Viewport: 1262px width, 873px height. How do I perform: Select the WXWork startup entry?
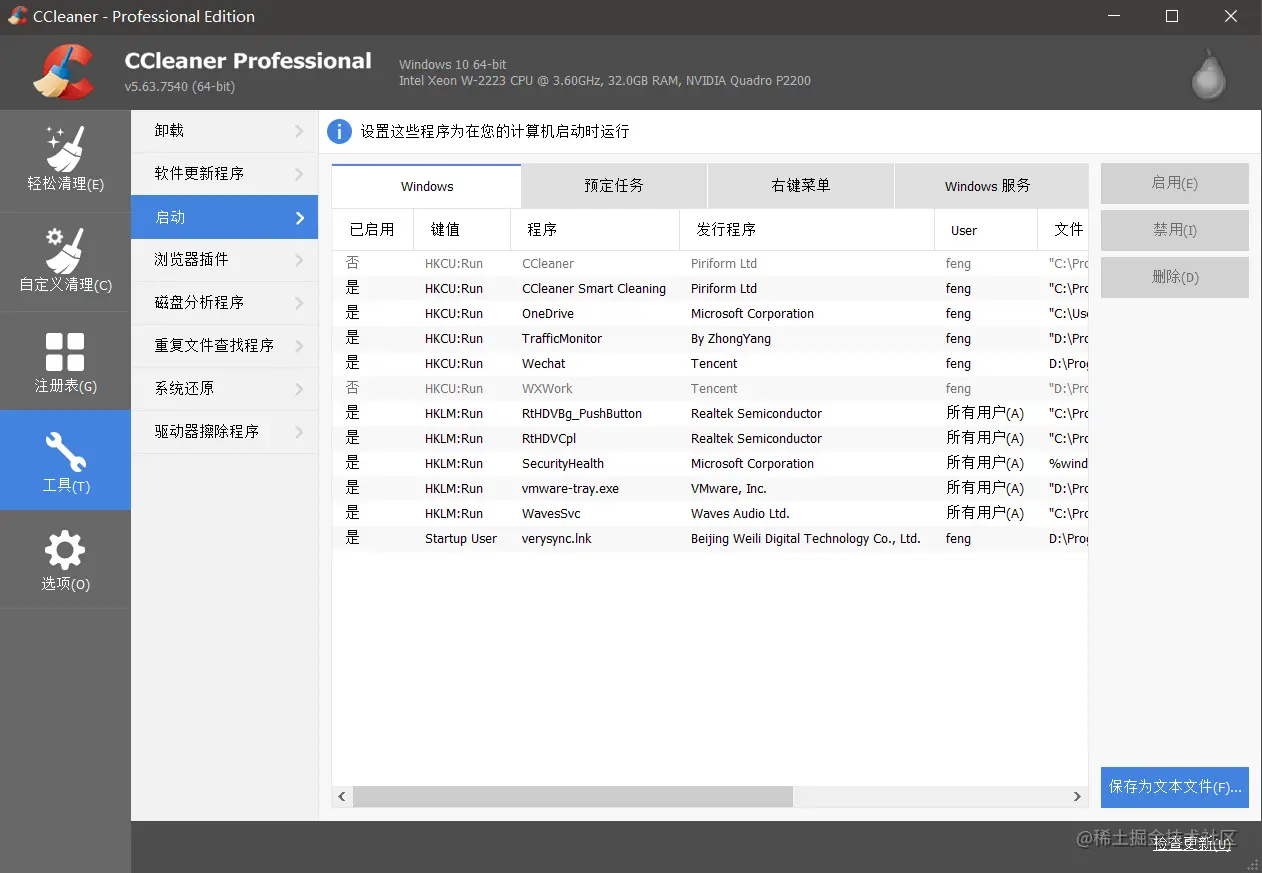pos(710,389)
